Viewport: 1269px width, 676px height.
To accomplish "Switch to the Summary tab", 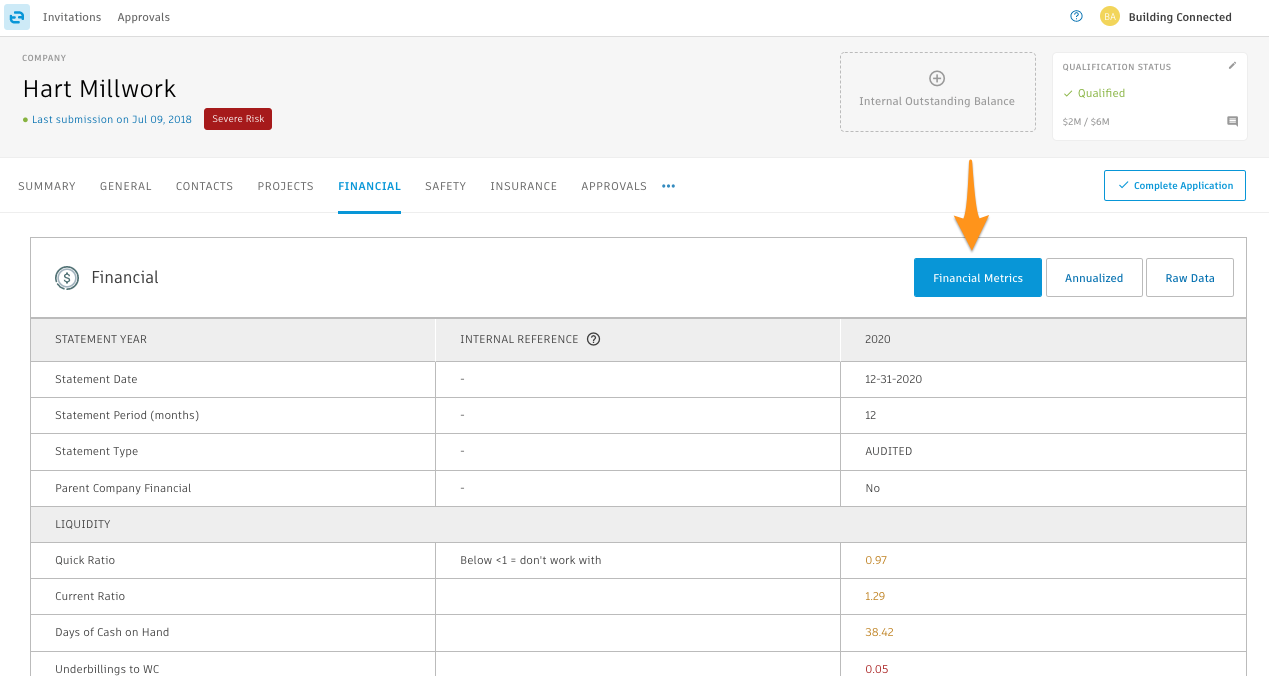I will 47,186.
